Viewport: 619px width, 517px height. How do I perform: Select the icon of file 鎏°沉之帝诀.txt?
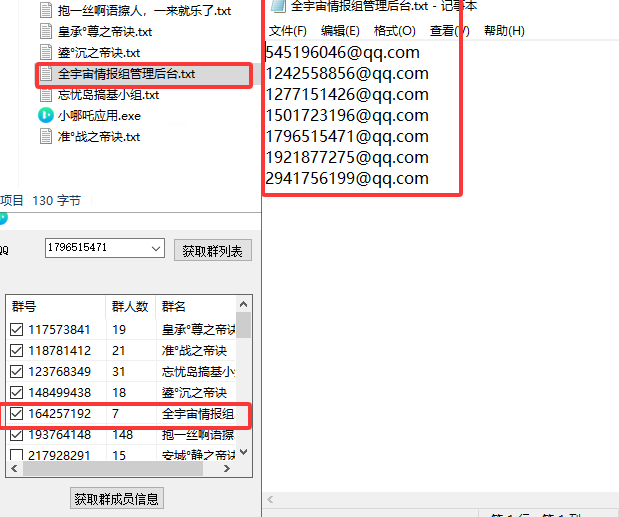(46, 52)
